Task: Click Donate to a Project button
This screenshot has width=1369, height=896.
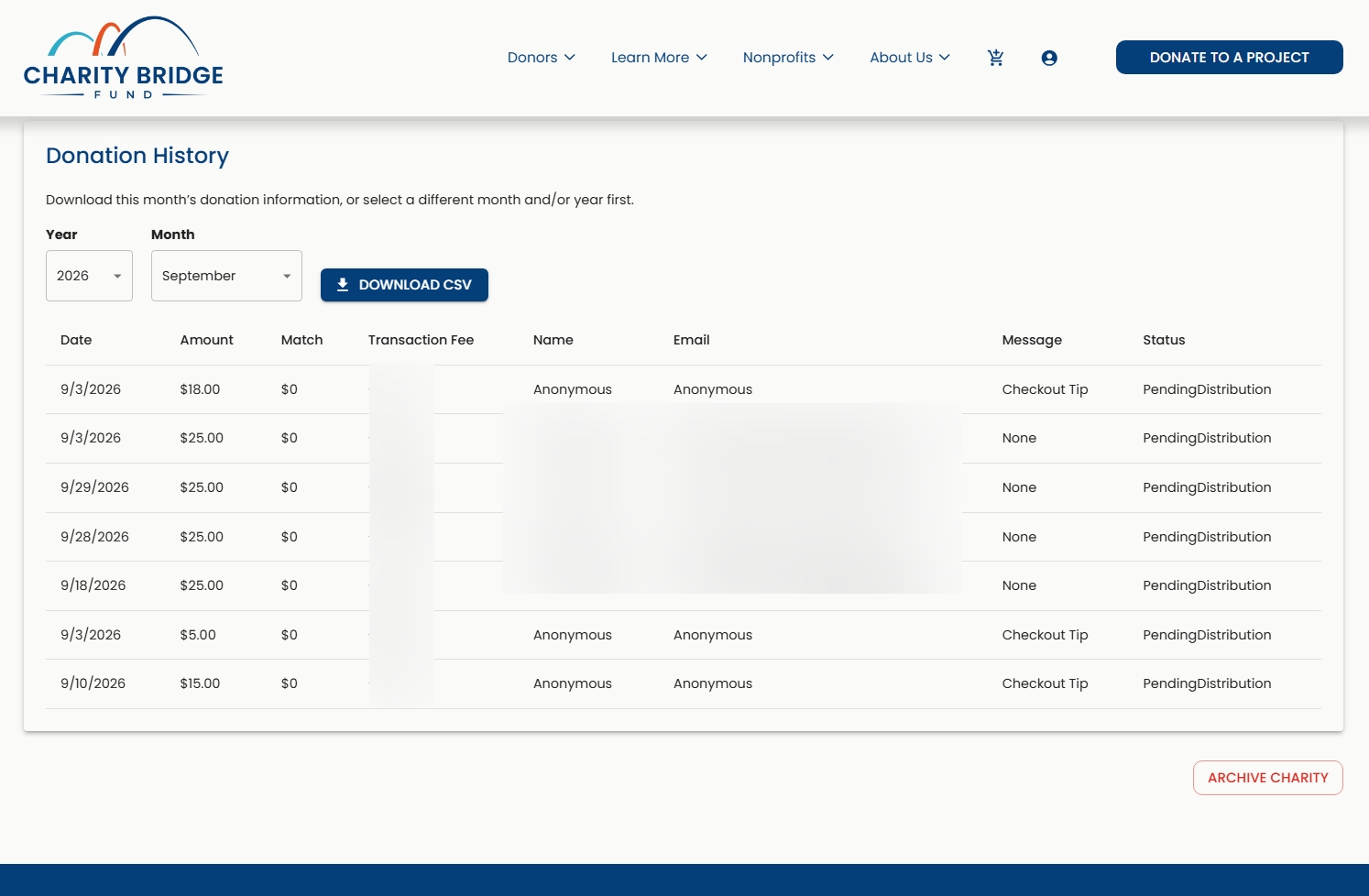Action: 1229,58
